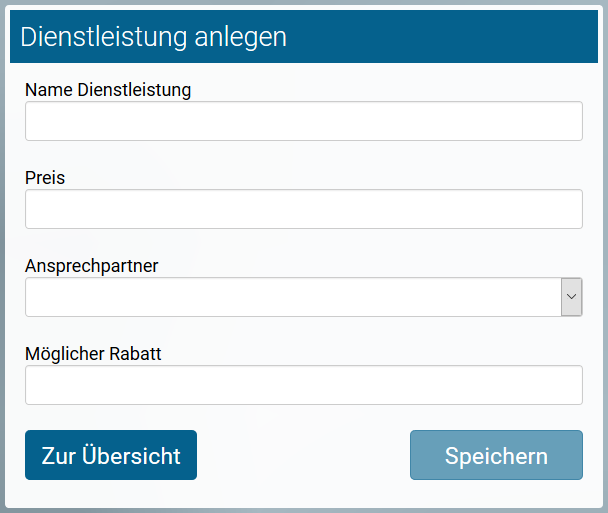
Task: Click the Preis label text
Action: tap(45, 178)
